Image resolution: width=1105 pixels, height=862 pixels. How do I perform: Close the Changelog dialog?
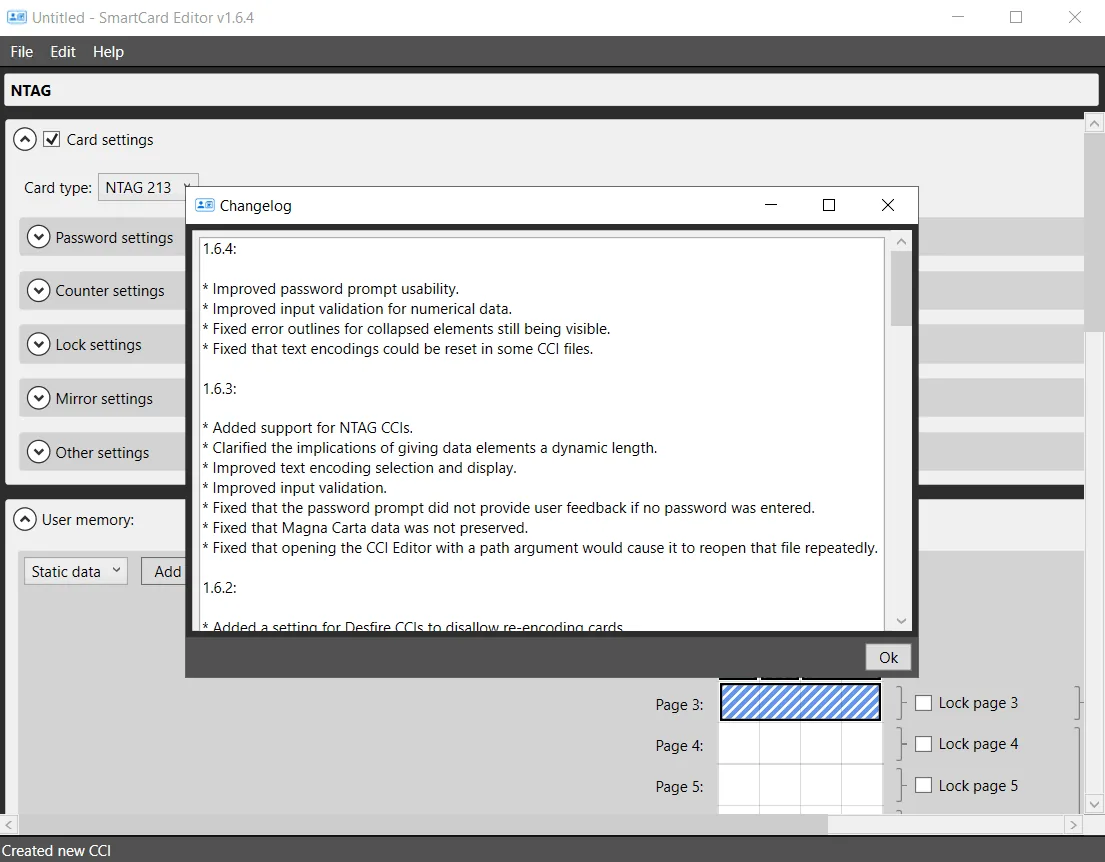[888, 205]
